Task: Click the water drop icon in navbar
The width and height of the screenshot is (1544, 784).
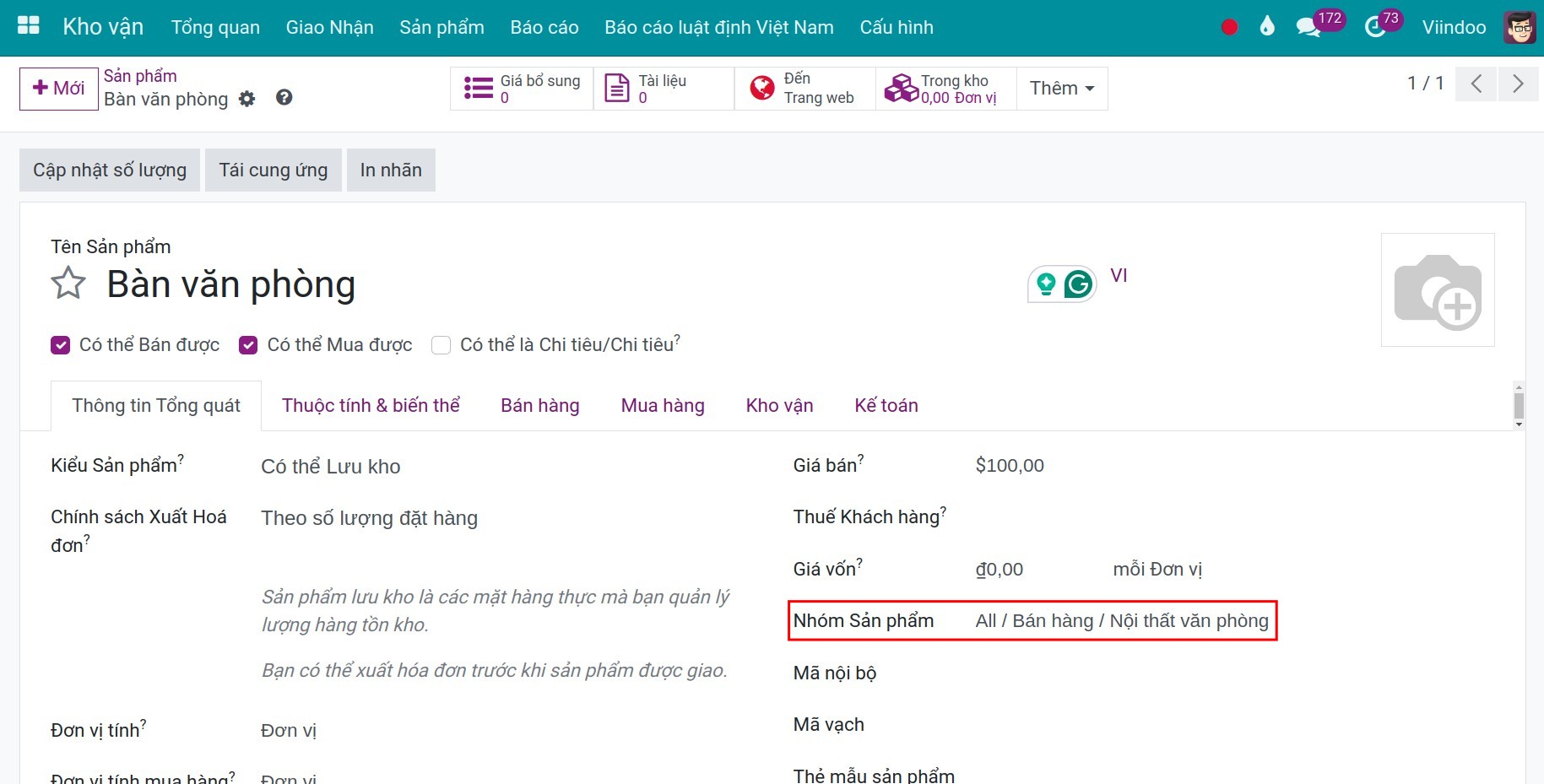Action: point(1267,27)
